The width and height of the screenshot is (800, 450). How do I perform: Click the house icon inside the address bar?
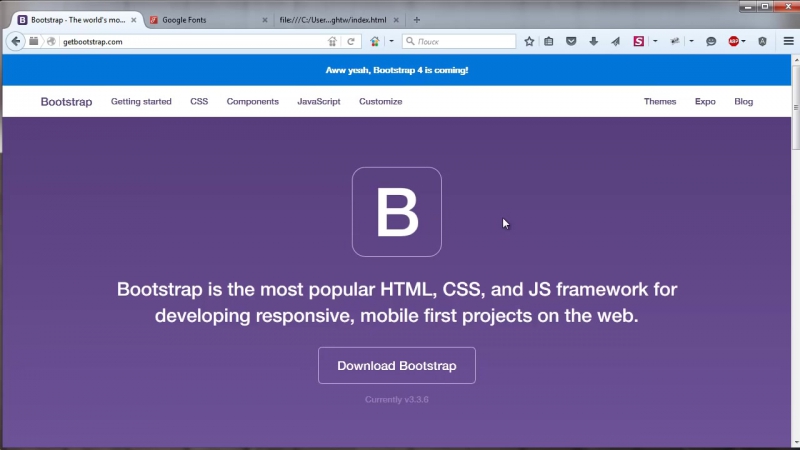(x=332, y=41)
